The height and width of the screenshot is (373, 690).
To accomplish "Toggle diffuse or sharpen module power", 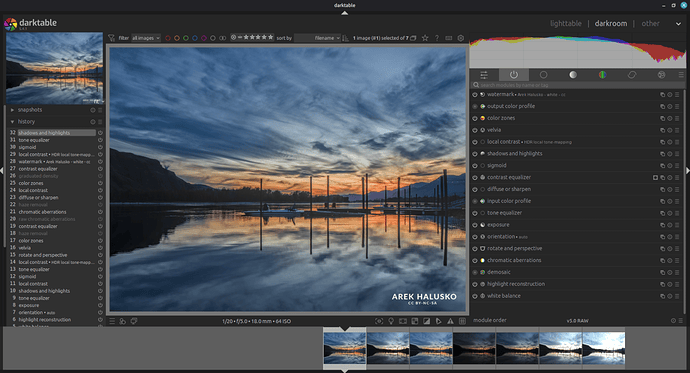I will coord(475,190).
